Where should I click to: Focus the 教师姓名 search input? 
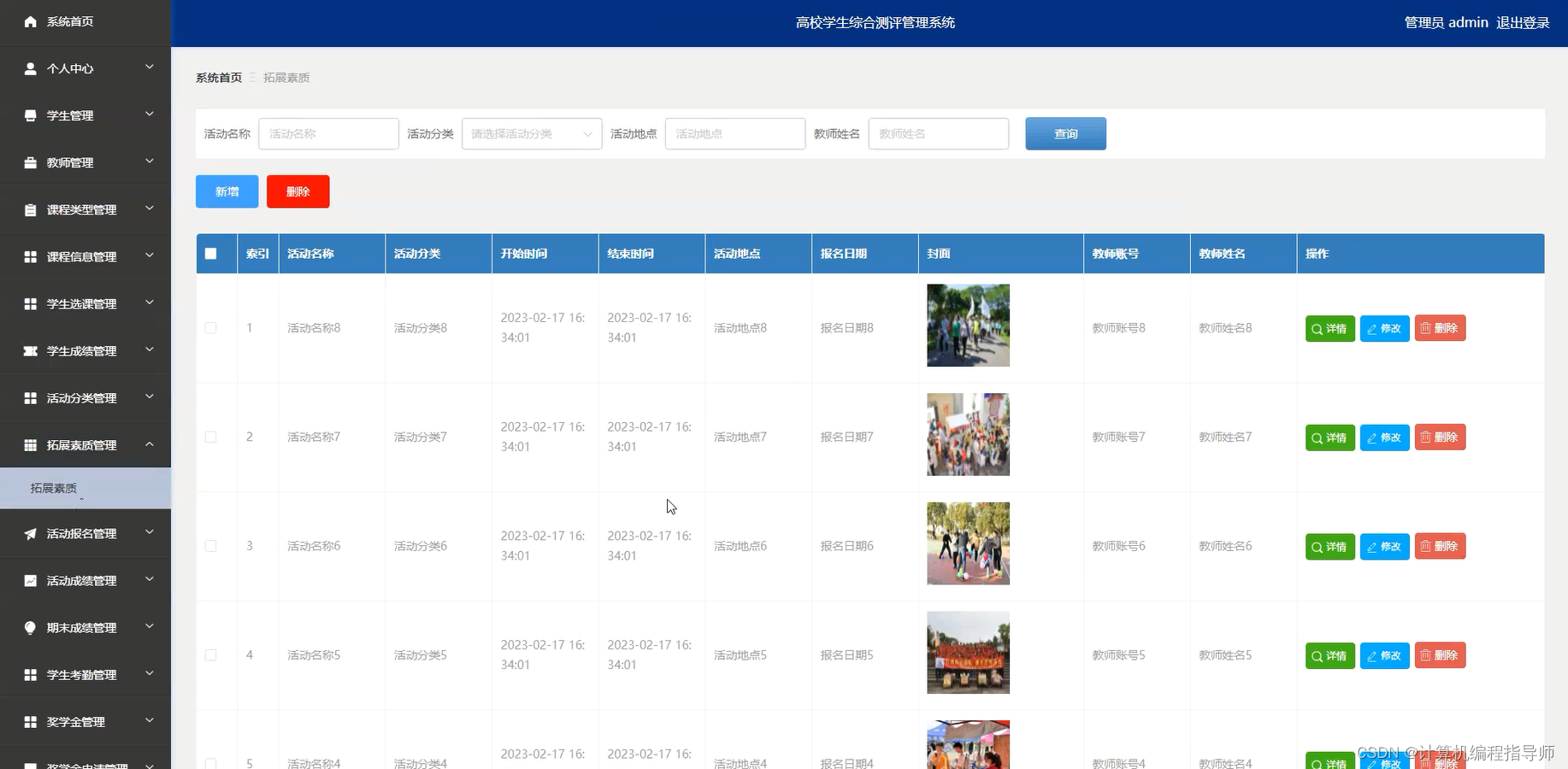click(x=939, y=133)
